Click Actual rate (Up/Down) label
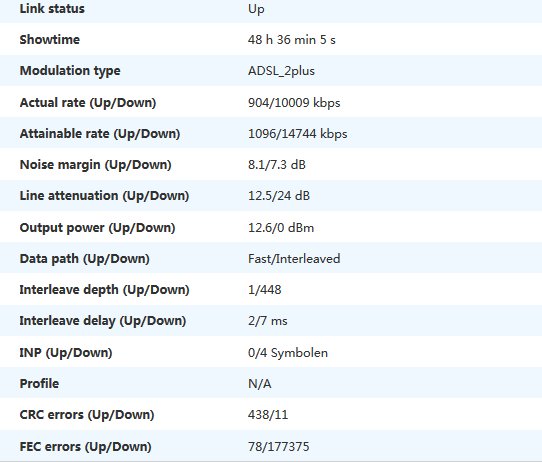This screenshot has width=542, height=462. 88,103
